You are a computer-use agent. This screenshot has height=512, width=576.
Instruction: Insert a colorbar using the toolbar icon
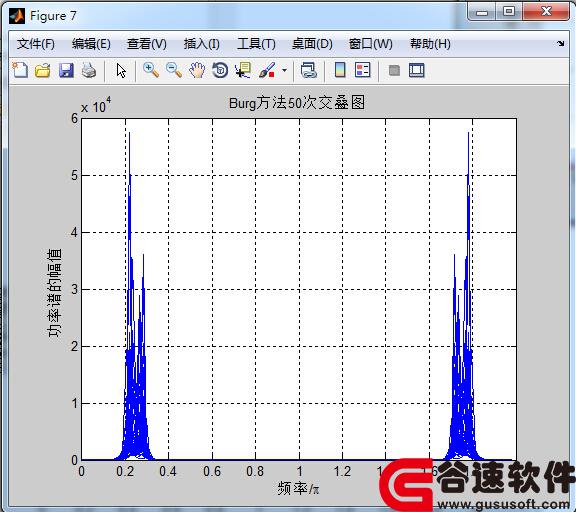point(340,70)
